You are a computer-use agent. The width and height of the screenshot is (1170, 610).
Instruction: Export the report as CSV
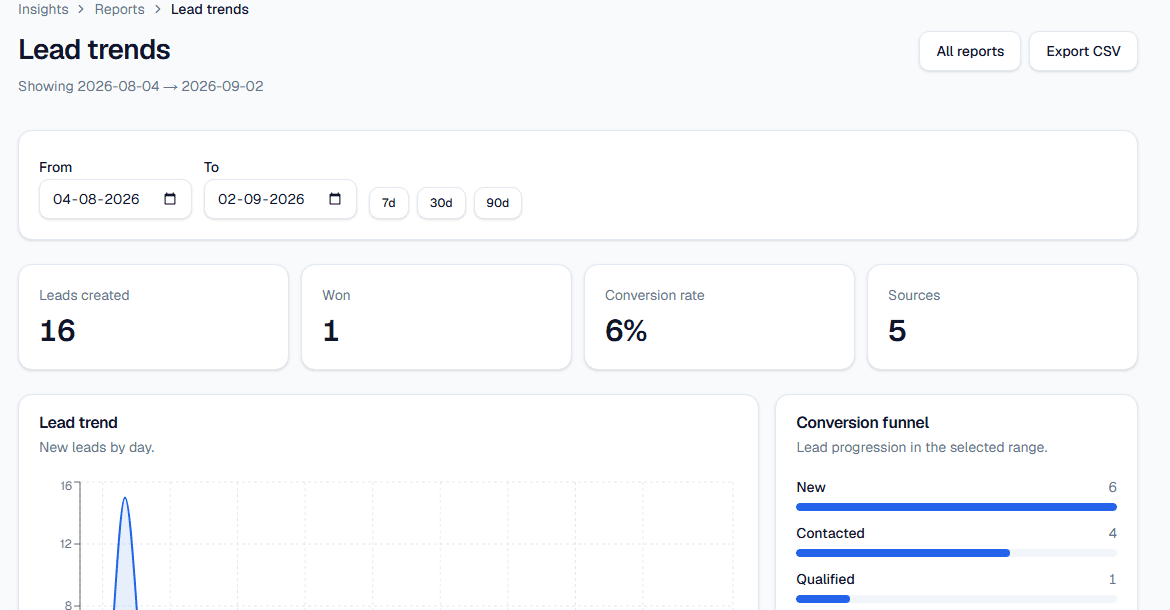click(x=1083, y=51)
